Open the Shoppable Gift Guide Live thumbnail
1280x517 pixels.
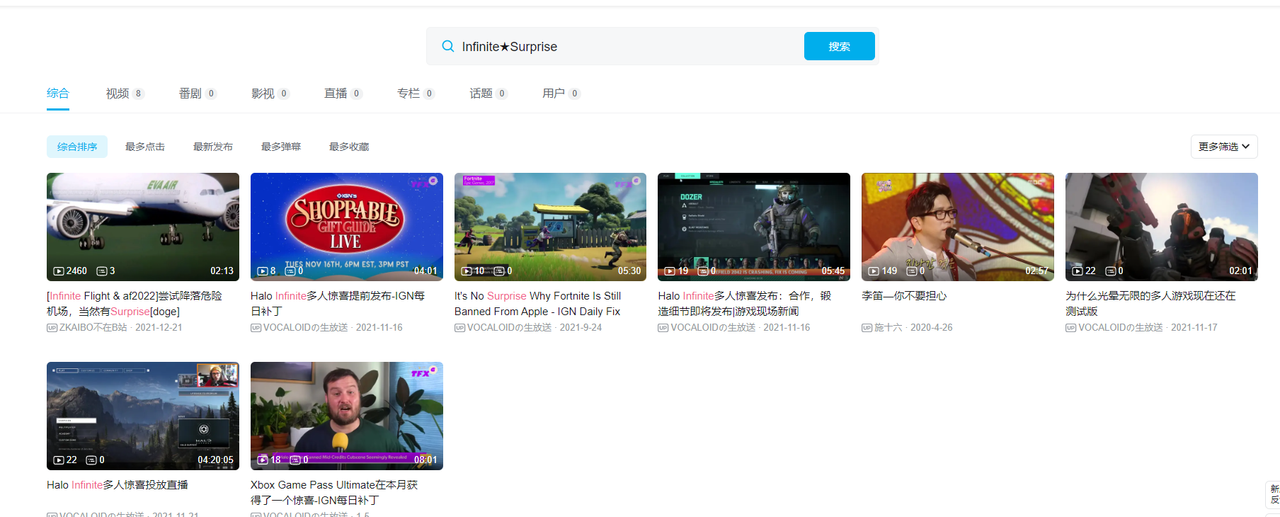(x=347, y=227)
